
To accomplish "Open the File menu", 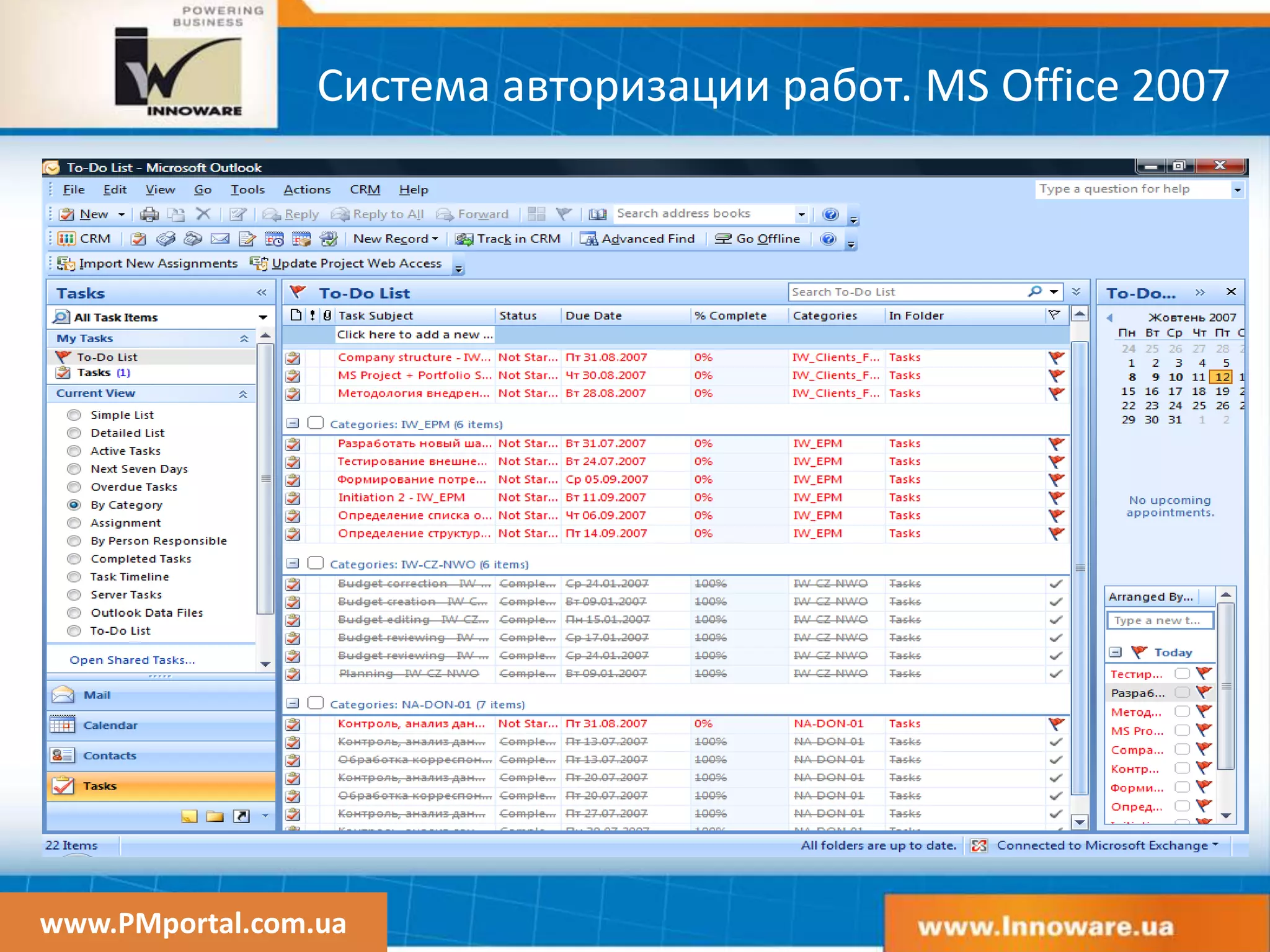I will coord(74,190).
